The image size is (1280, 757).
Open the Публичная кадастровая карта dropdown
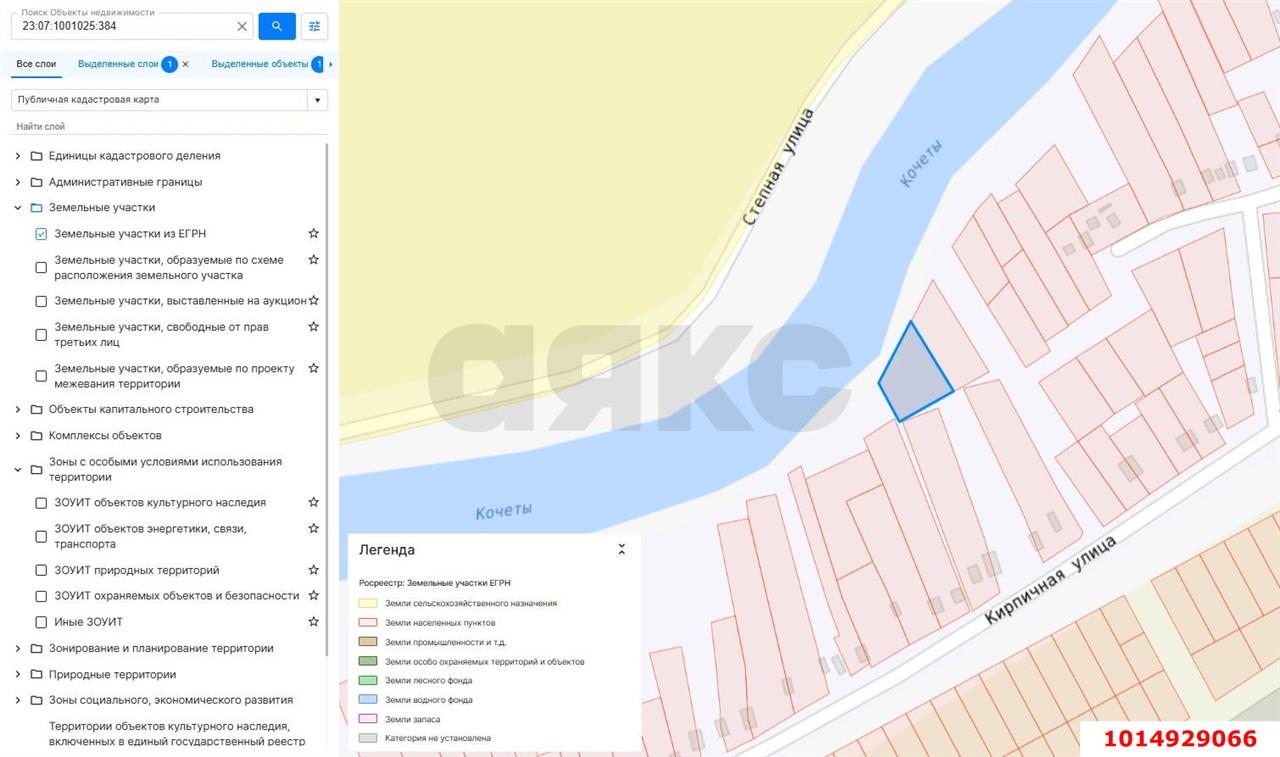[x=317, y=100]
